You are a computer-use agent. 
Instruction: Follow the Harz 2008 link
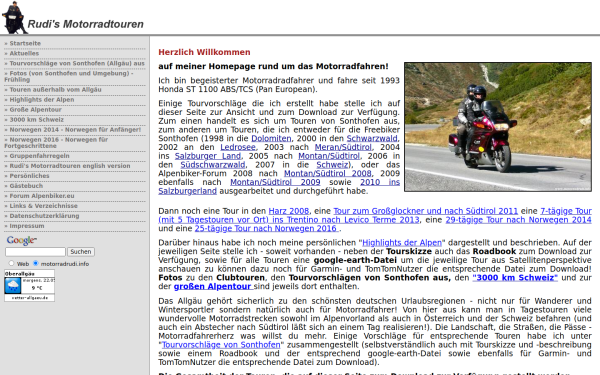pos(289,211)
